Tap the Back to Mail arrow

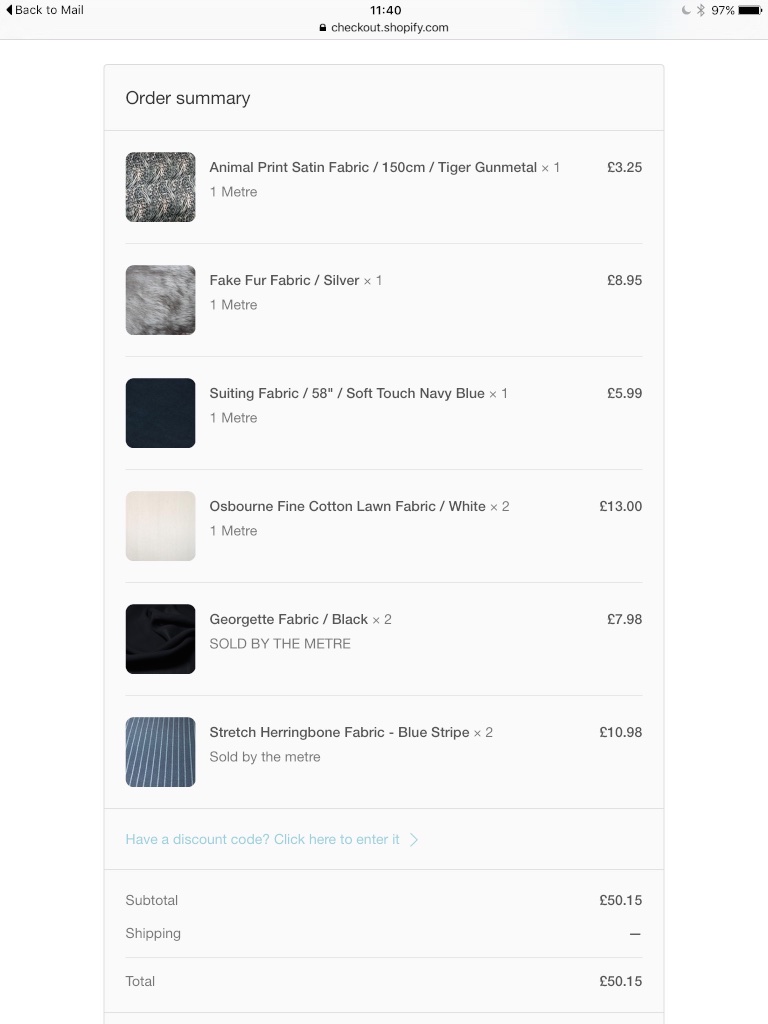click(x=9, y=10)
